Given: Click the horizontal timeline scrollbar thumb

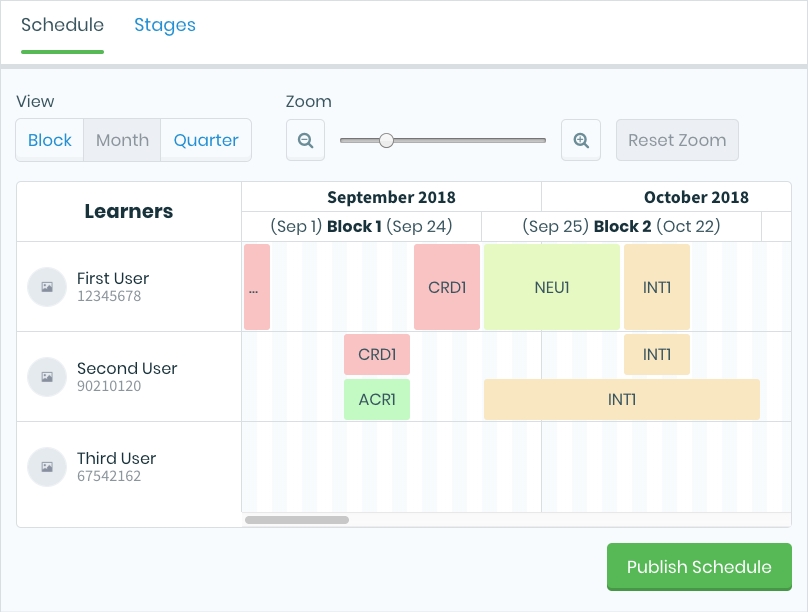Looking at the screenshot, I should [x=297, y=520].
